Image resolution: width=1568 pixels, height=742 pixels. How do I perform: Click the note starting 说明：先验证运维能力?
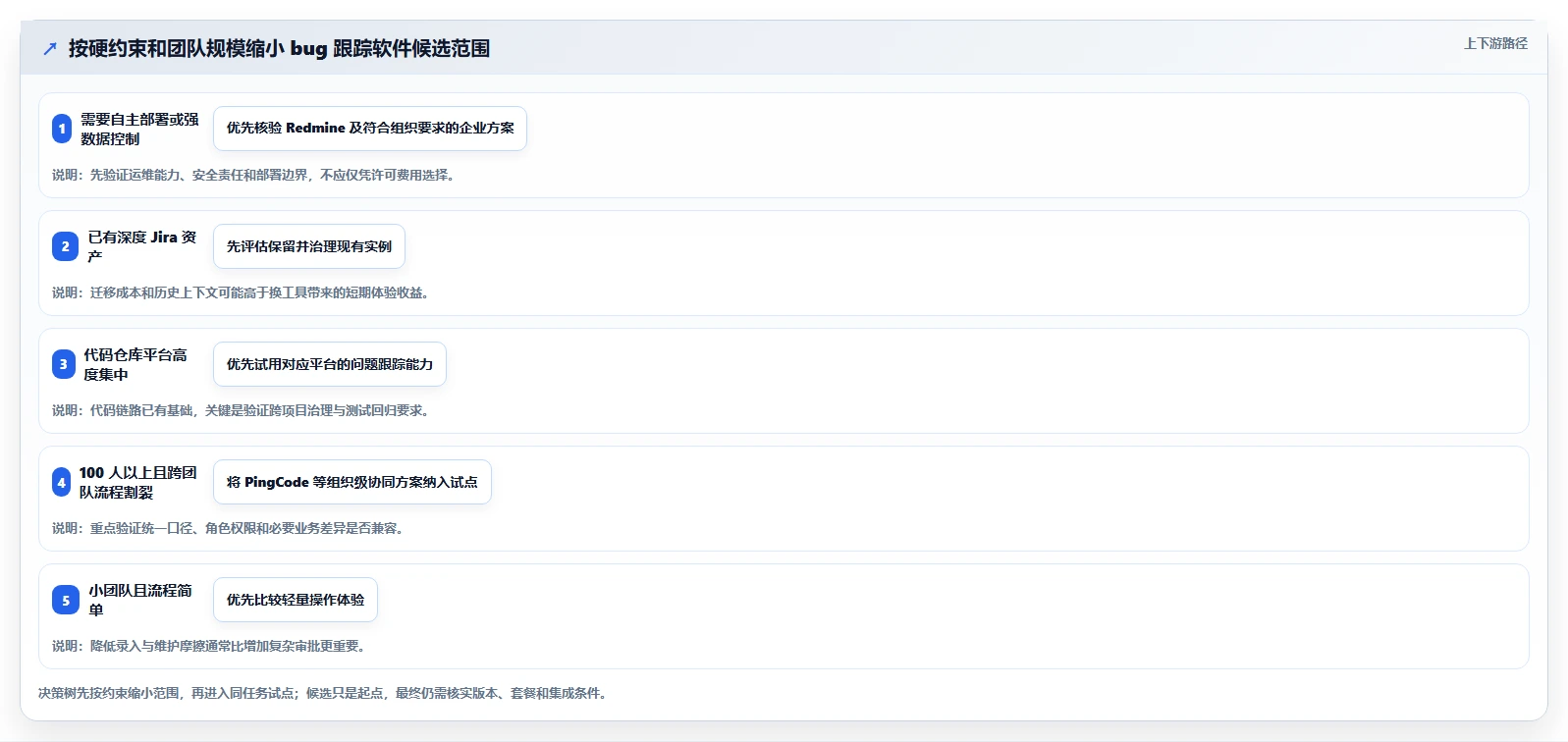253,175
